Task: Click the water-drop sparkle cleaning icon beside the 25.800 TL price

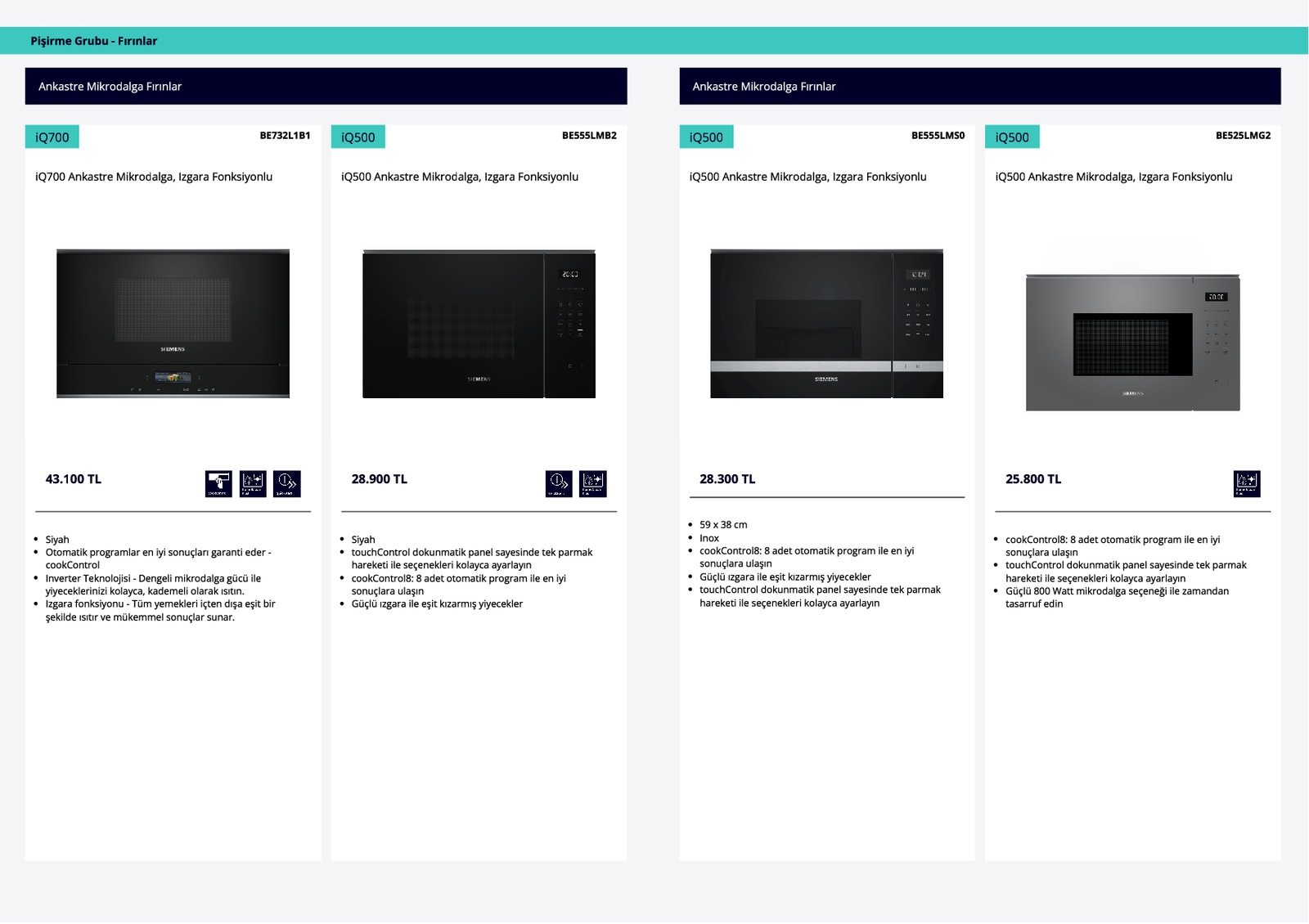Action: [x=1247, y=483]
